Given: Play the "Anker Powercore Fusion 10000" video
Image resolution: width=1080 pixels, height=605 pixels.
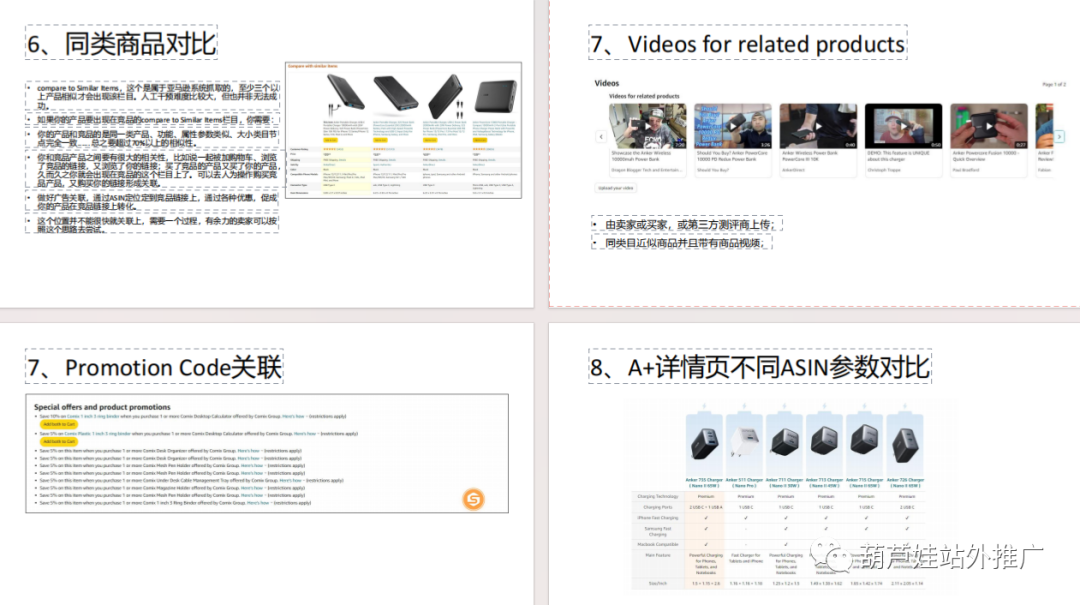Looking at the screenshot, I should 989,126.
